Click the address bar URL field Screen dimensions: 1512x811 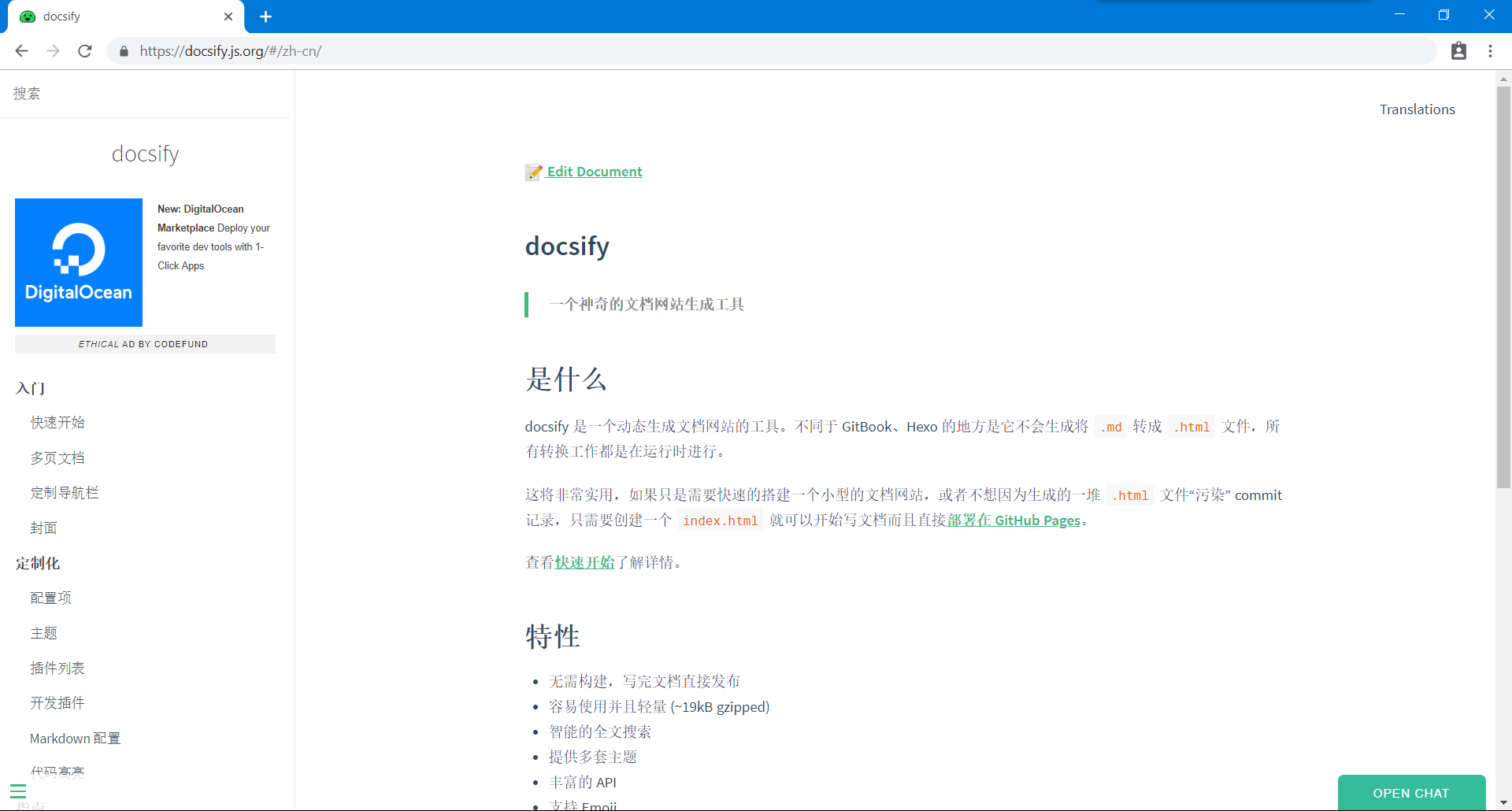coord(772,51)
